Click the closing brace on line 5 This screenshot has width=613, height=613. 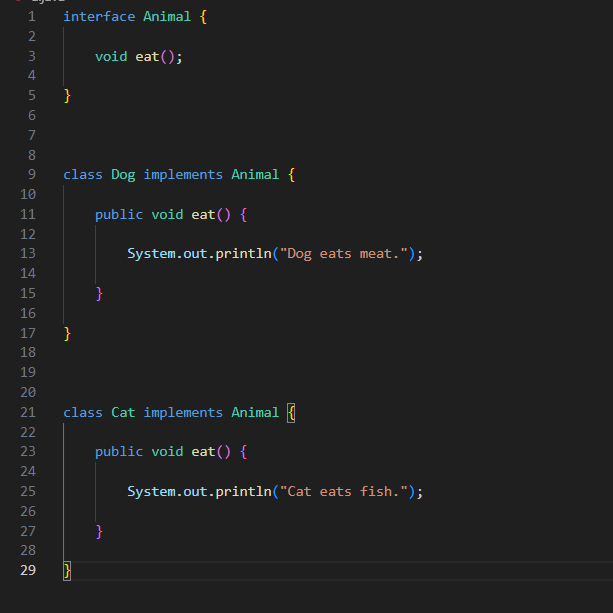[67, 96]
